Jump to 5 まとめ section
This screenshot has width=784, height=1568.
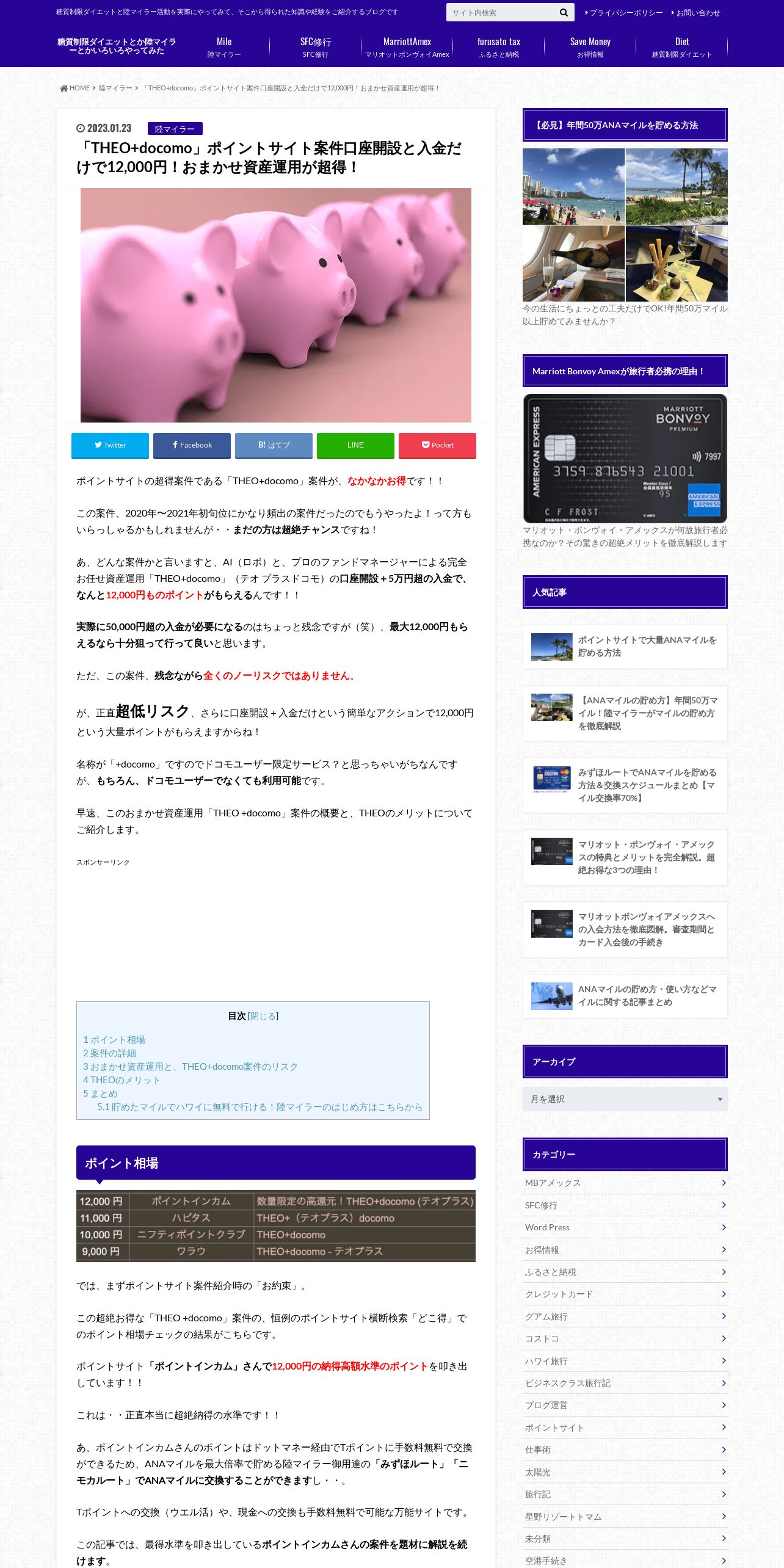[x=100, y=1094]
